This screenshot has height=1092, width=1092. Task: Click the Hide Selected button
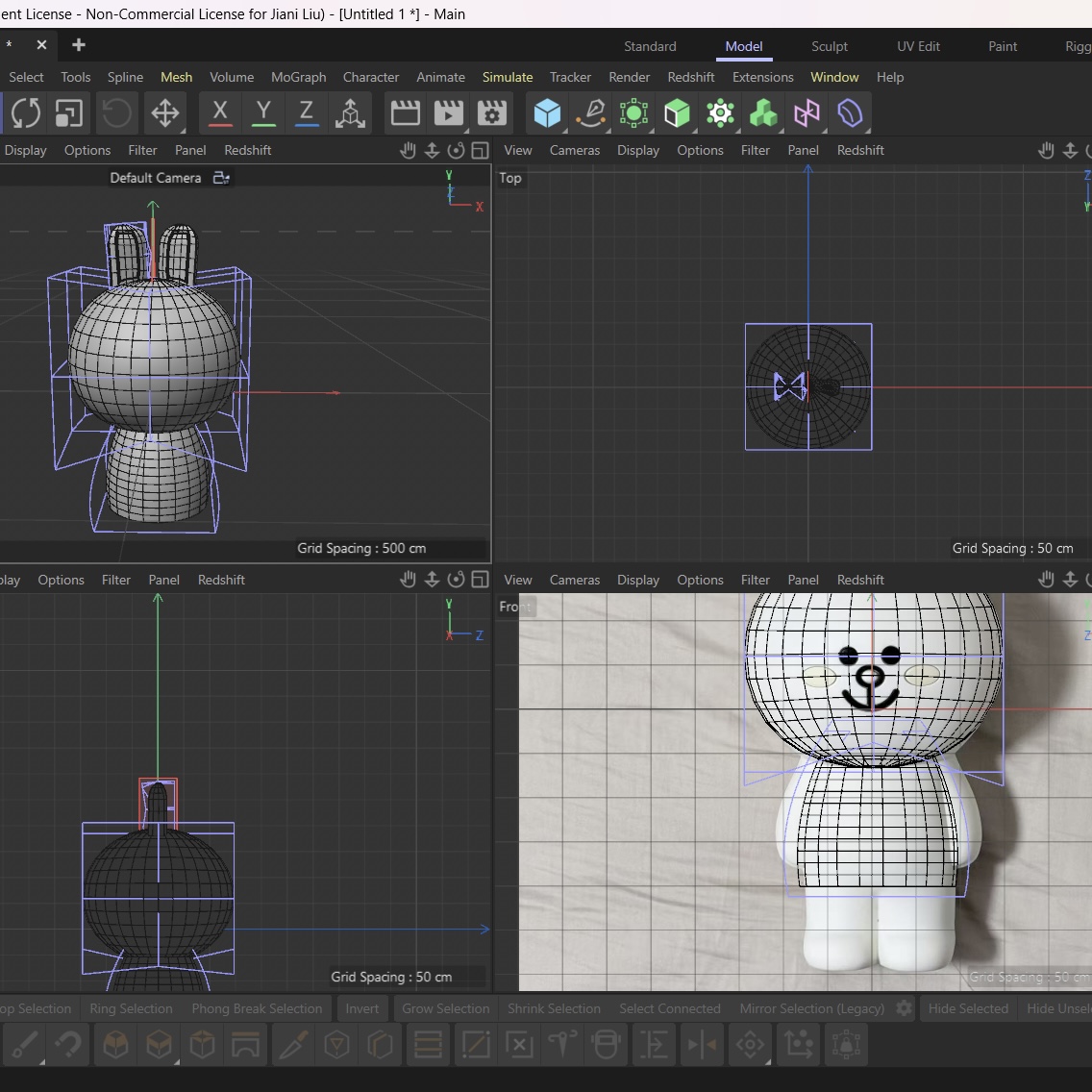(968, 1008)
